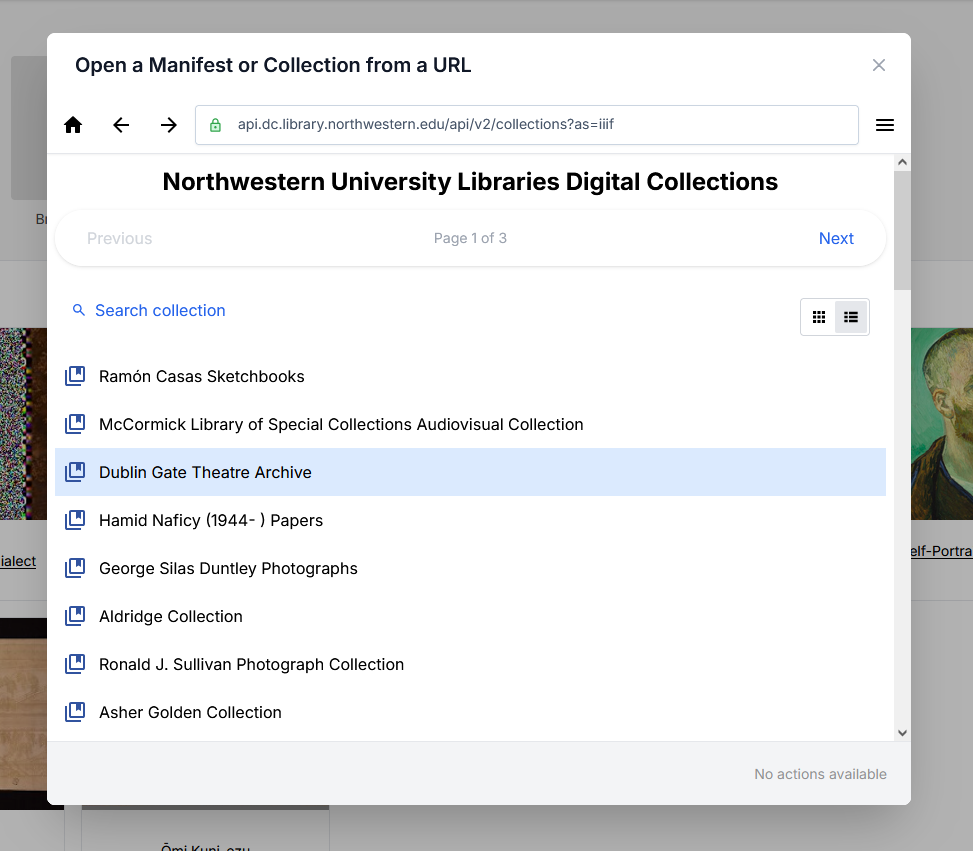The image size is (973, 851).
Task: Click the Previous pagination button
Action: pyautogui.click(x=119, y=238)
